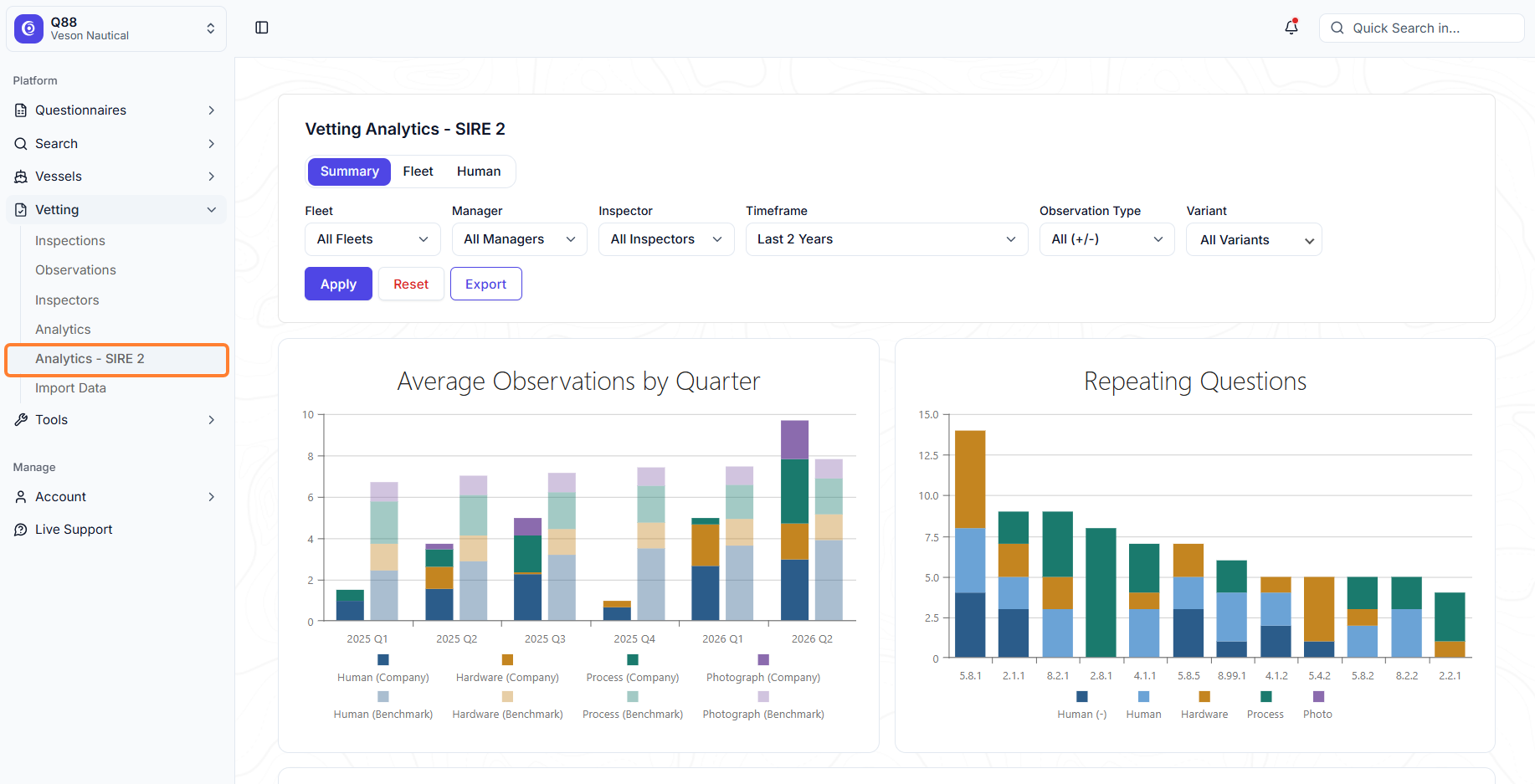The image size is (1535, 784).
Task: Click the Repeating Questions chart title
Action: pos(1195,382)
